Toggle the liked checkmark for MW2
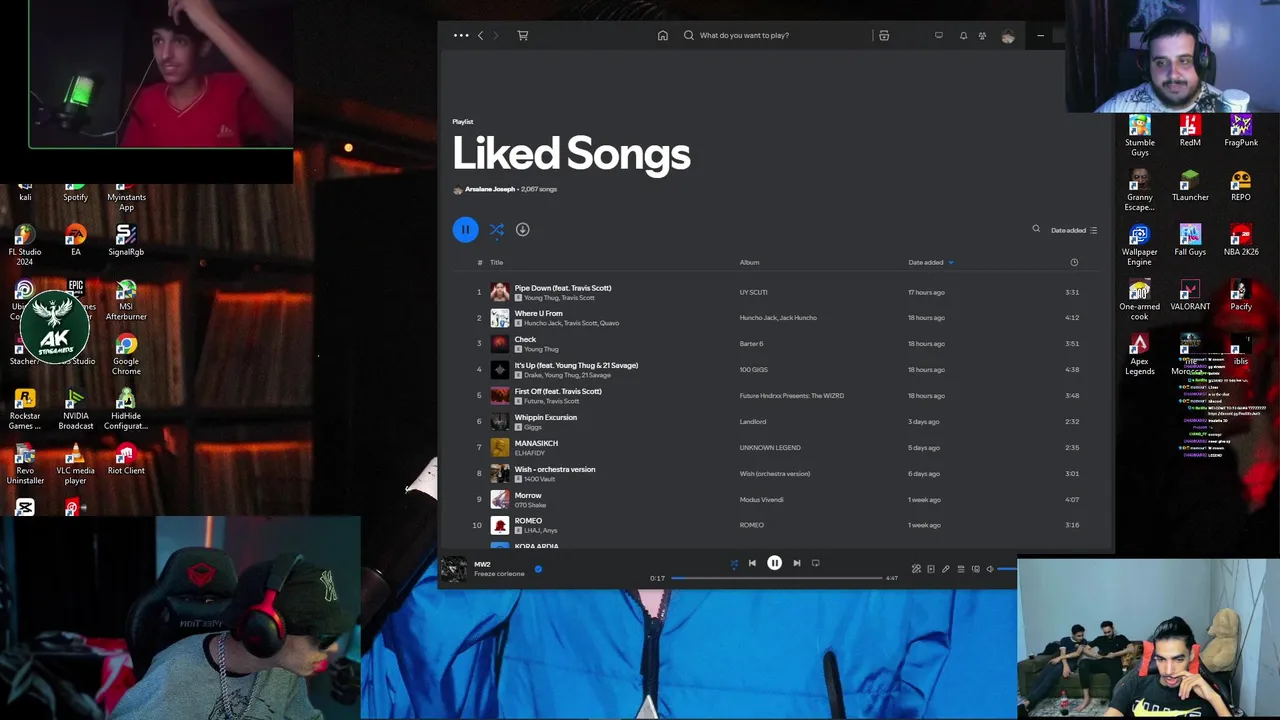Image resolution: width=1280 pixels, height=720 pixels. [x=538, y=569]
